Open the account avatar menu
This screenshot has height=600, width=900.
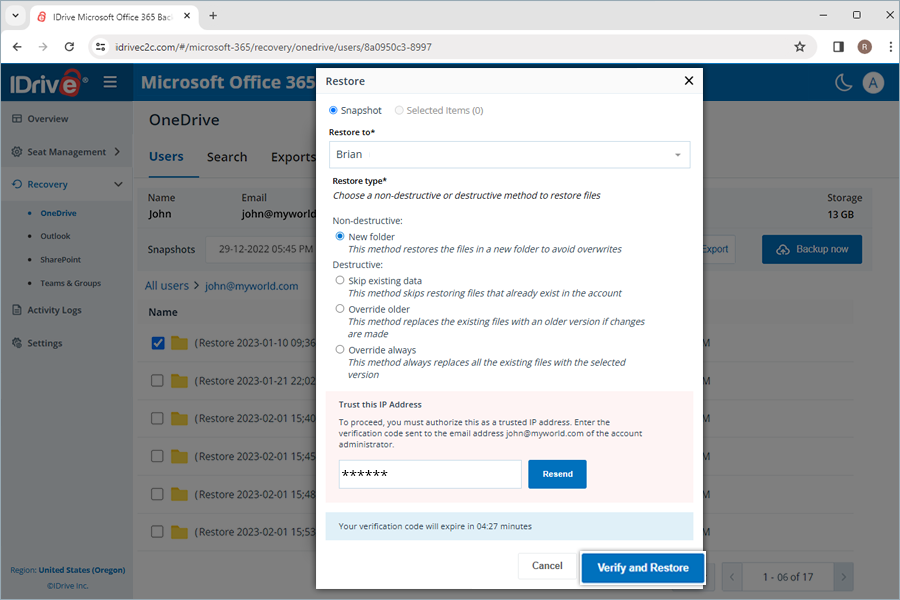[x=873, y=82]
